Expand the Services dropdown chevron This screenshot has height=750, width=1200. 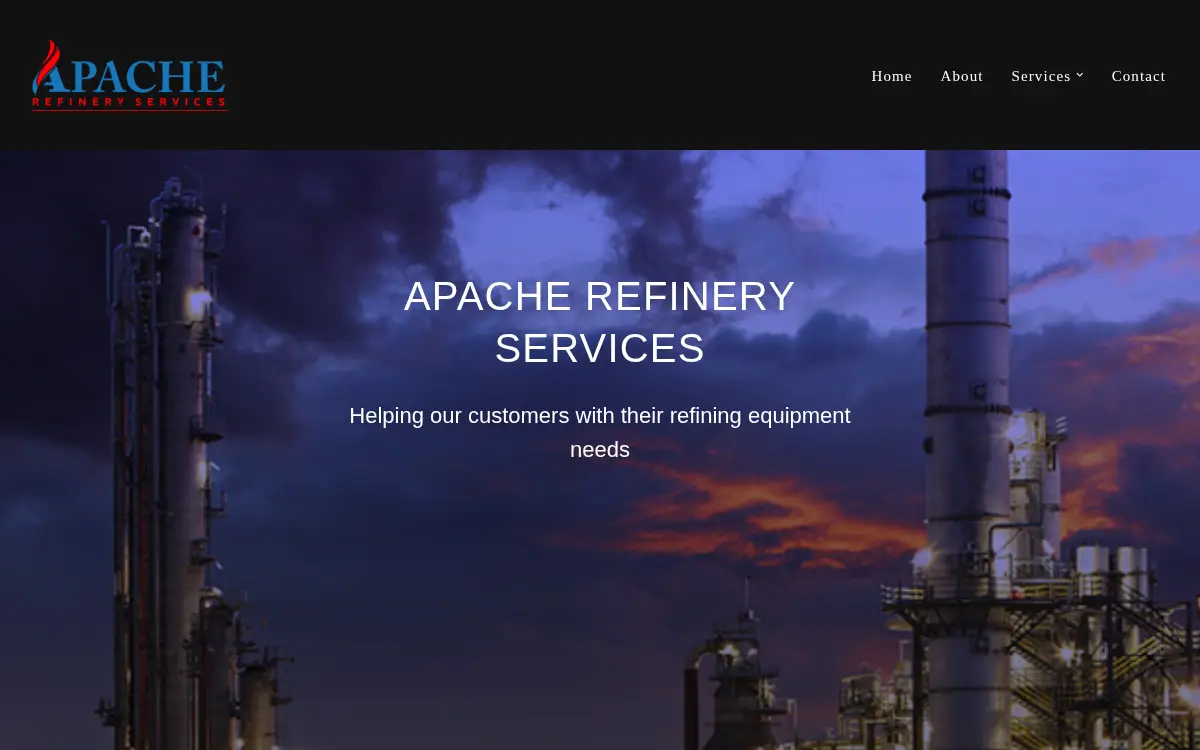click(1080, 75)
